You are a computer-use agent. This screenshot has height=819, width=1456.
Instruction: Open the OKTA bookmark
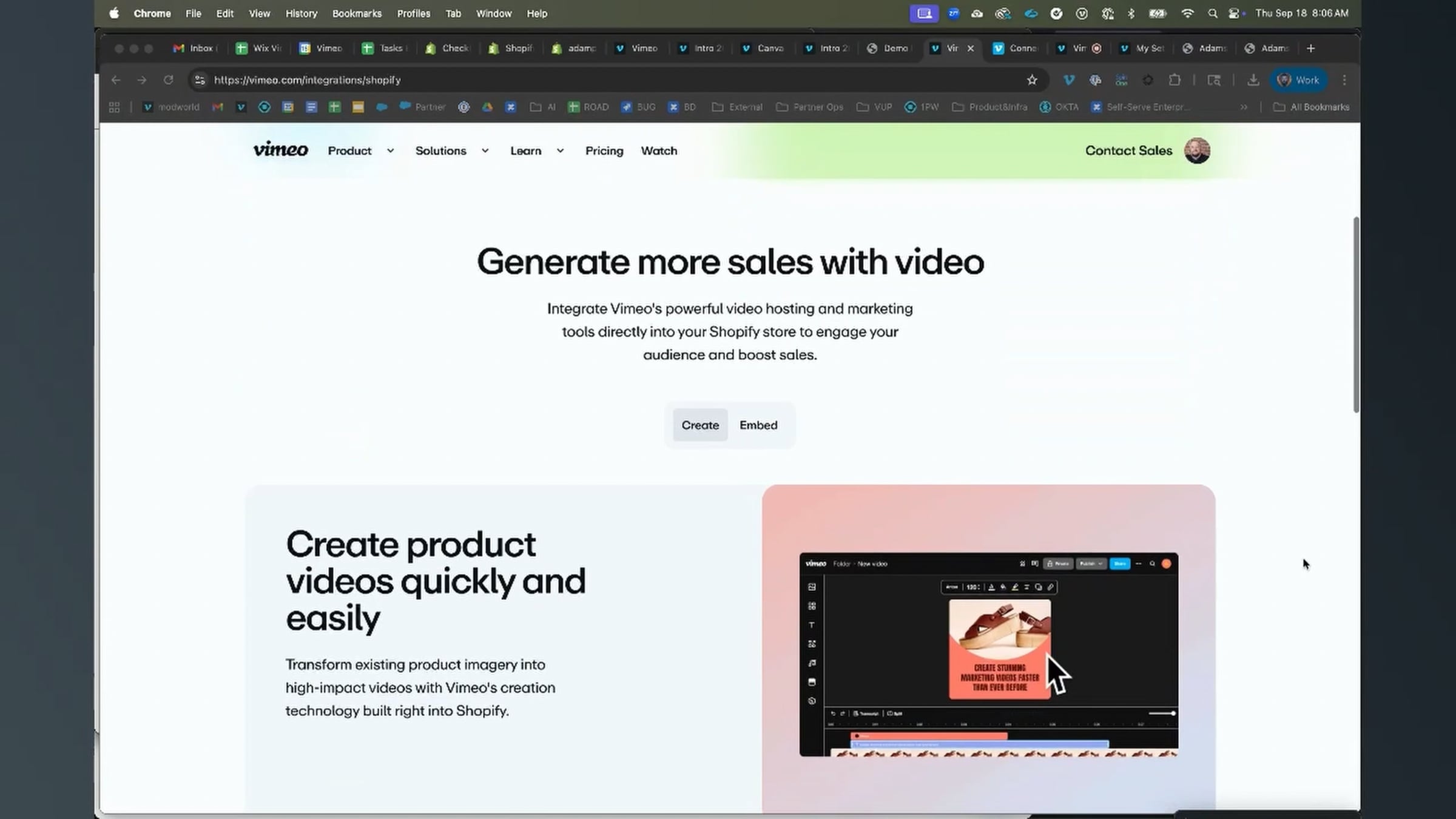pos(1059,107)
